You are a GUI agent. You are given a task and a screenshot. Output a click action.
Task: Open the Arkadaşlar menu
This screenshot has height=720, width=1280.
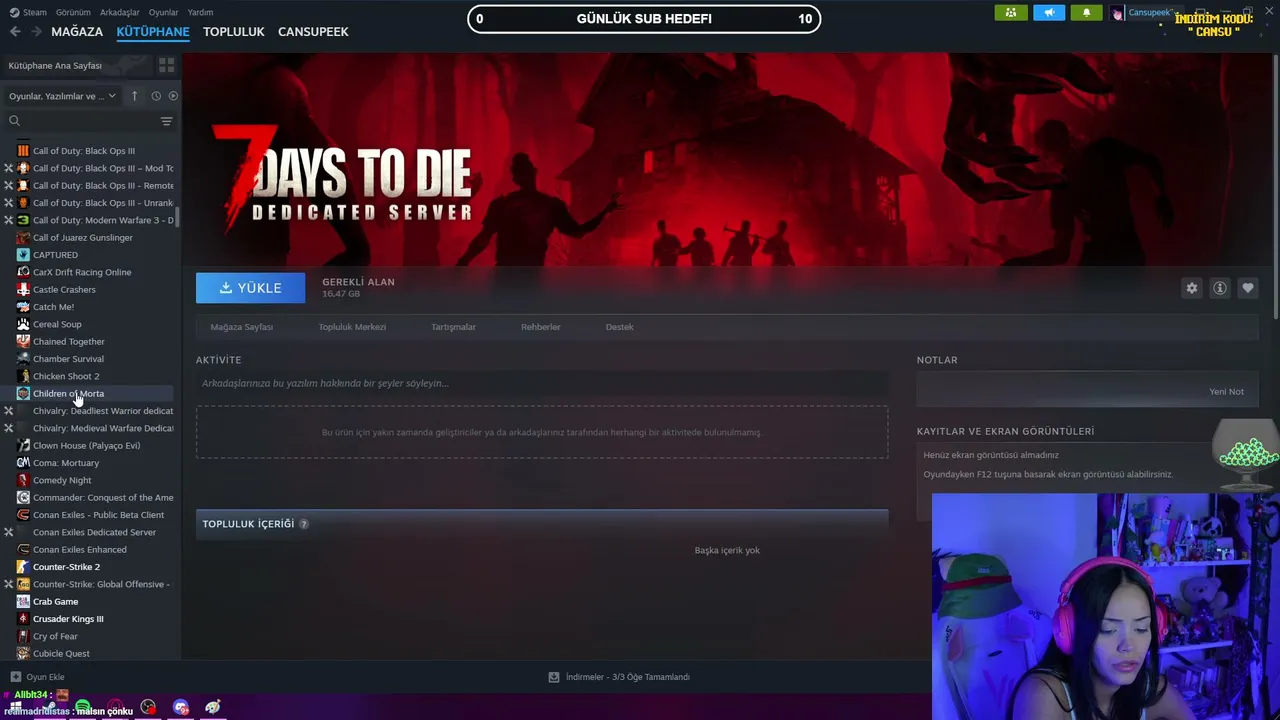point(120,12)
